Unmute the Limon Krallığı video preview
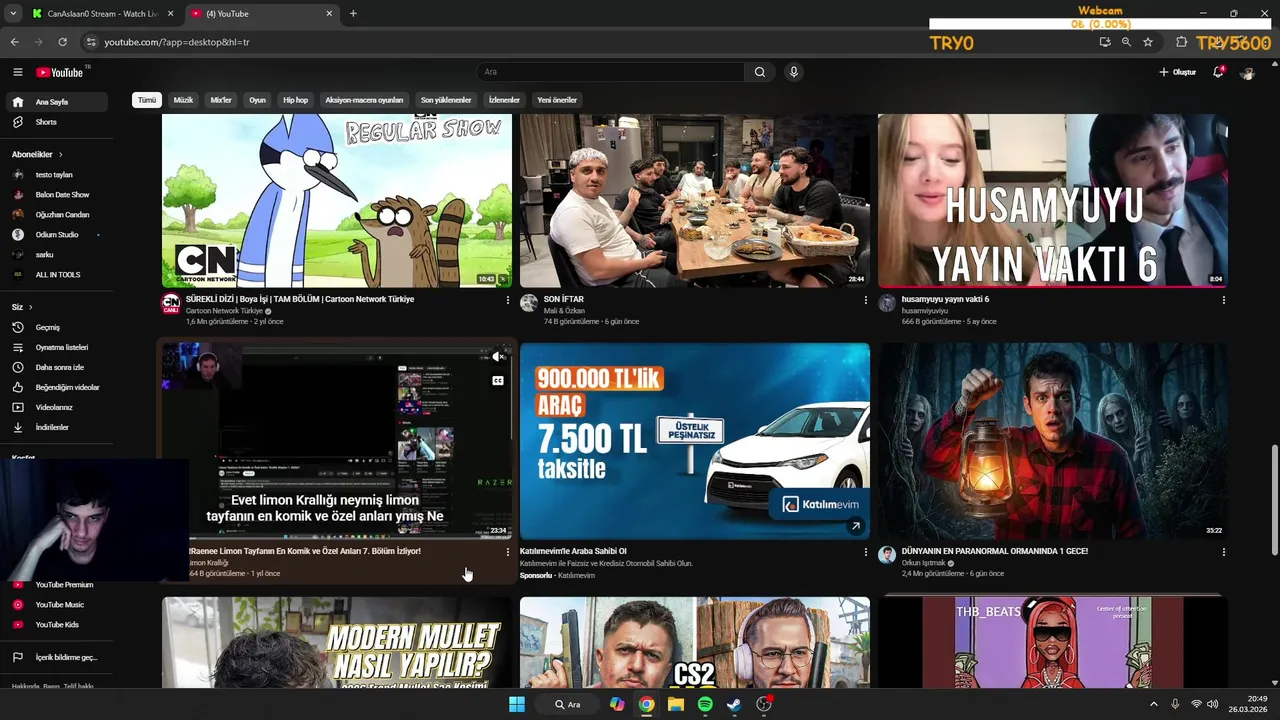 (498, 357)
